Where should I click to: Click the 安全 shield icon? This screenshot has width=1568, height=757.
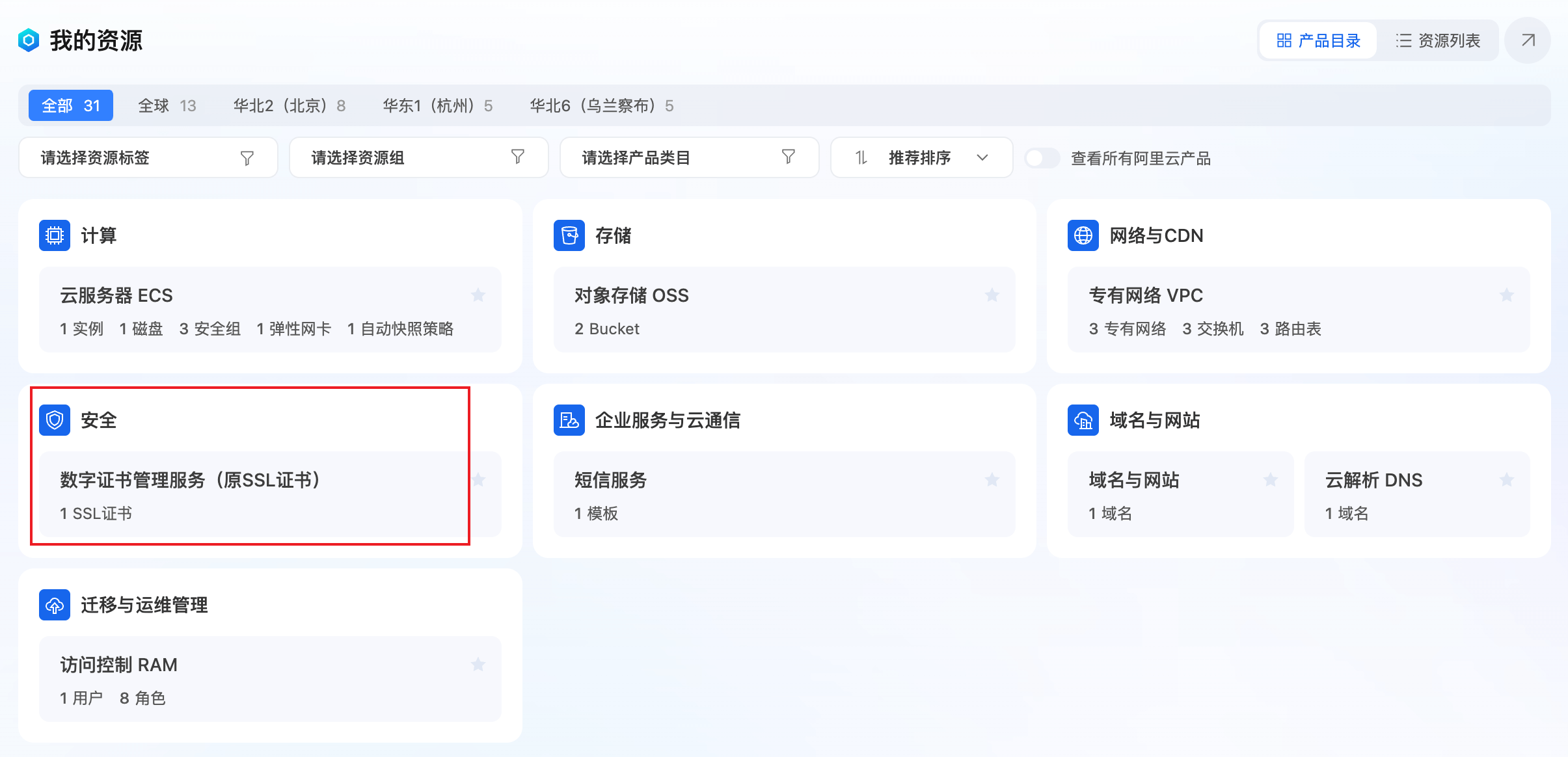point(55,420)
